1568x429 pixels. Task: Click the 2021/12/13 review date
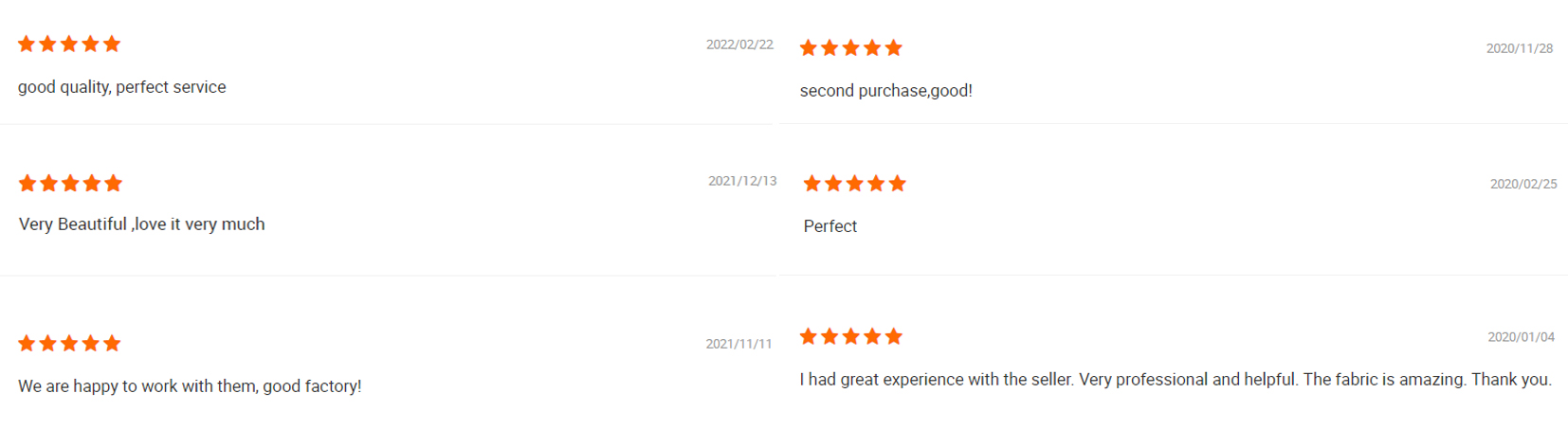pyautogui.click(x=741, y=181)
